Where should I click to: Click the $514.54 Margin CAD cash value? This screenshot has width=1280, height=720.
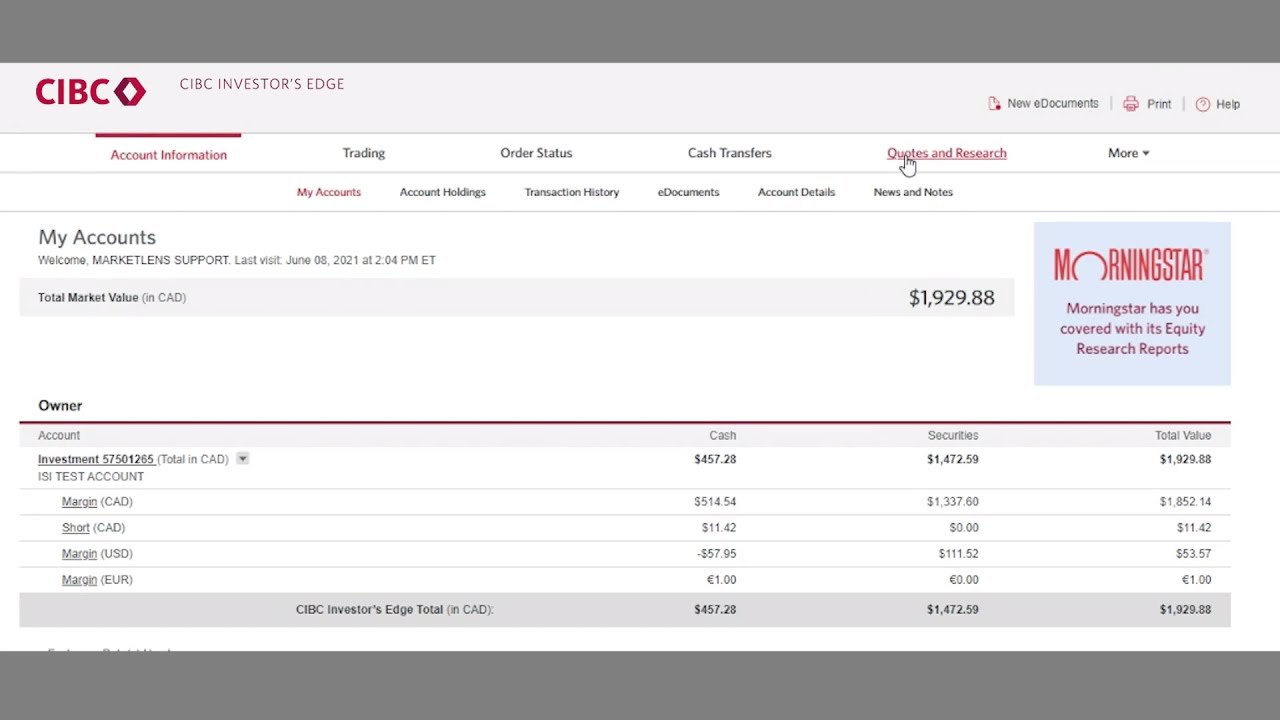pyautogui.click(x=715, y=502)
